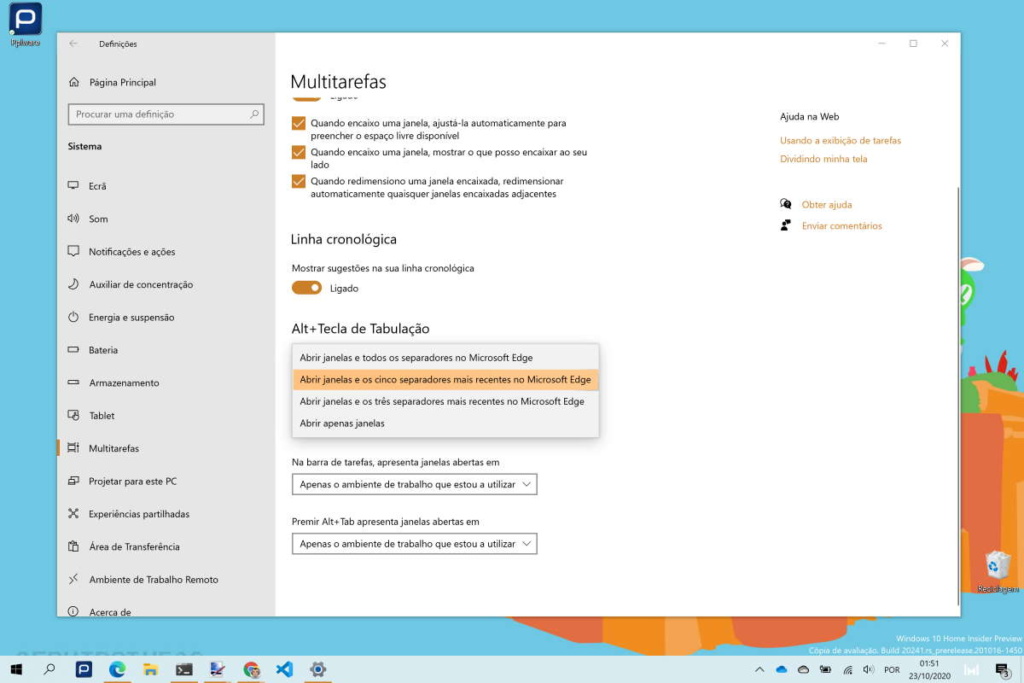Click the Obter ajuda headset icon

[787, 203]
